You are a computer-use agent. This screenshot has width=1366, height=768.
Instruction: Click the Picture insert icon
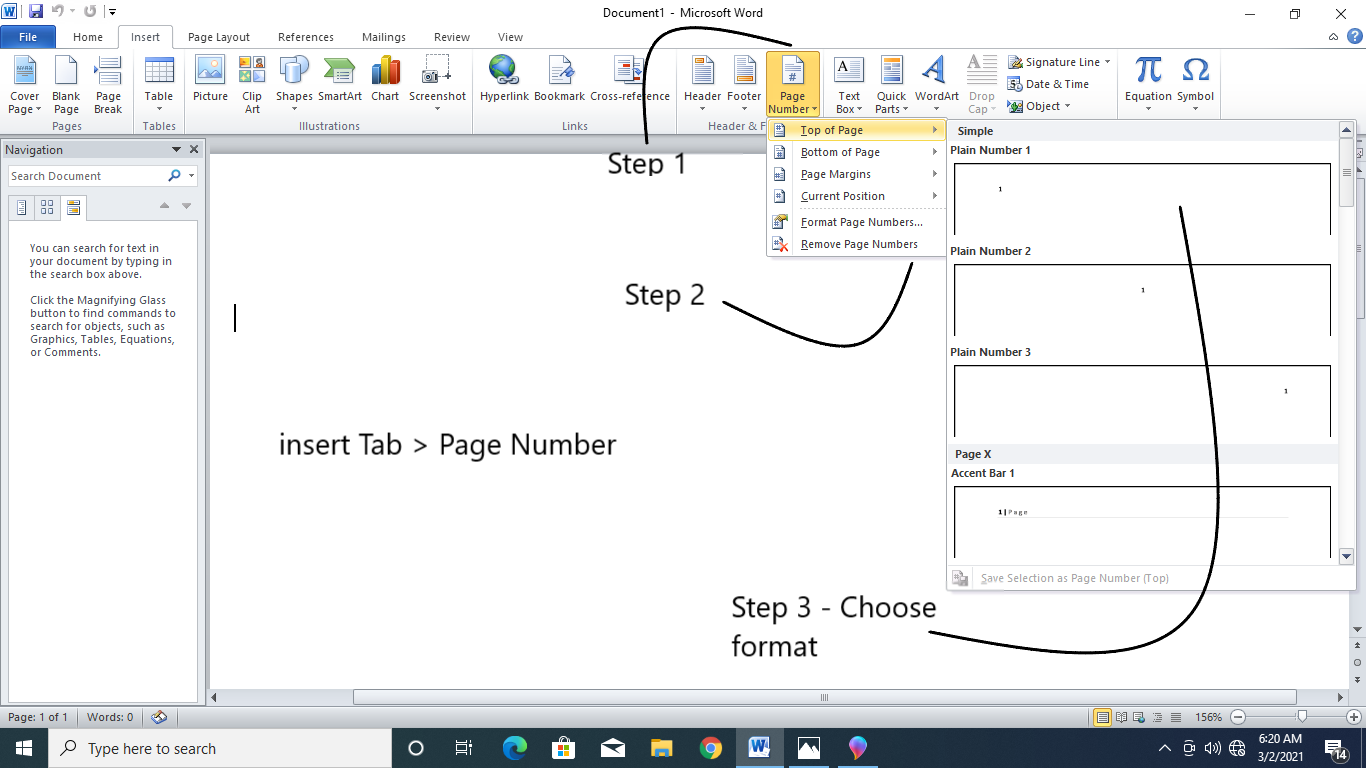tap(210, 80)
